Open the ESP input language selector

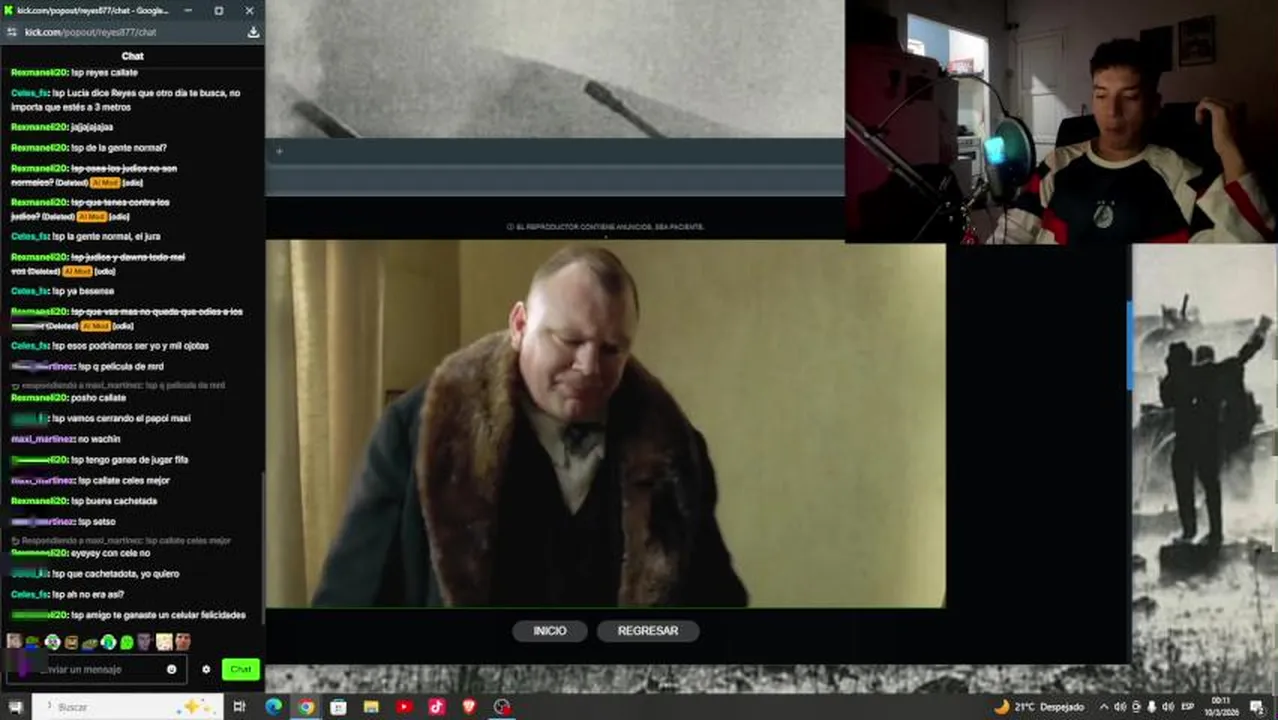pos(1188,707)
